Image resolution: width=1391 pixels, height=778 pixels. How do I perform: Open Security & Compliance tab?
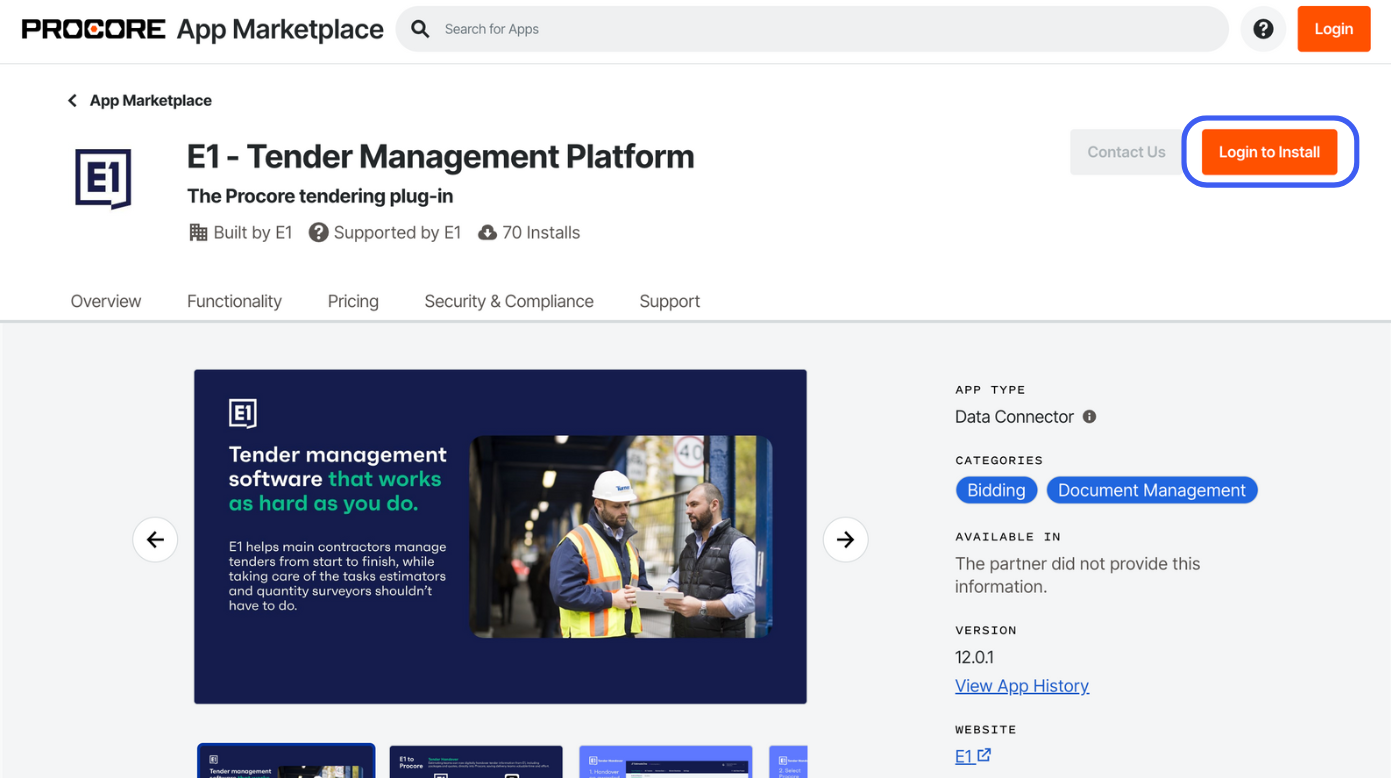coord(509,301)
